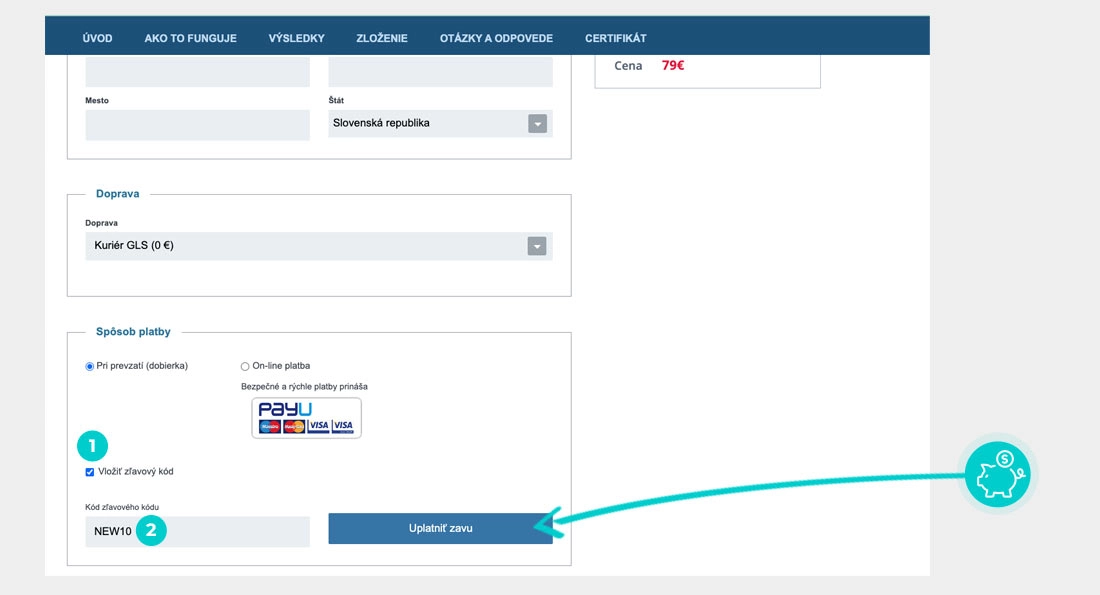Viewport: 1100px width, 595px height.
Task: Click the Uplatniť zavu button
Action: click(441, 528)
